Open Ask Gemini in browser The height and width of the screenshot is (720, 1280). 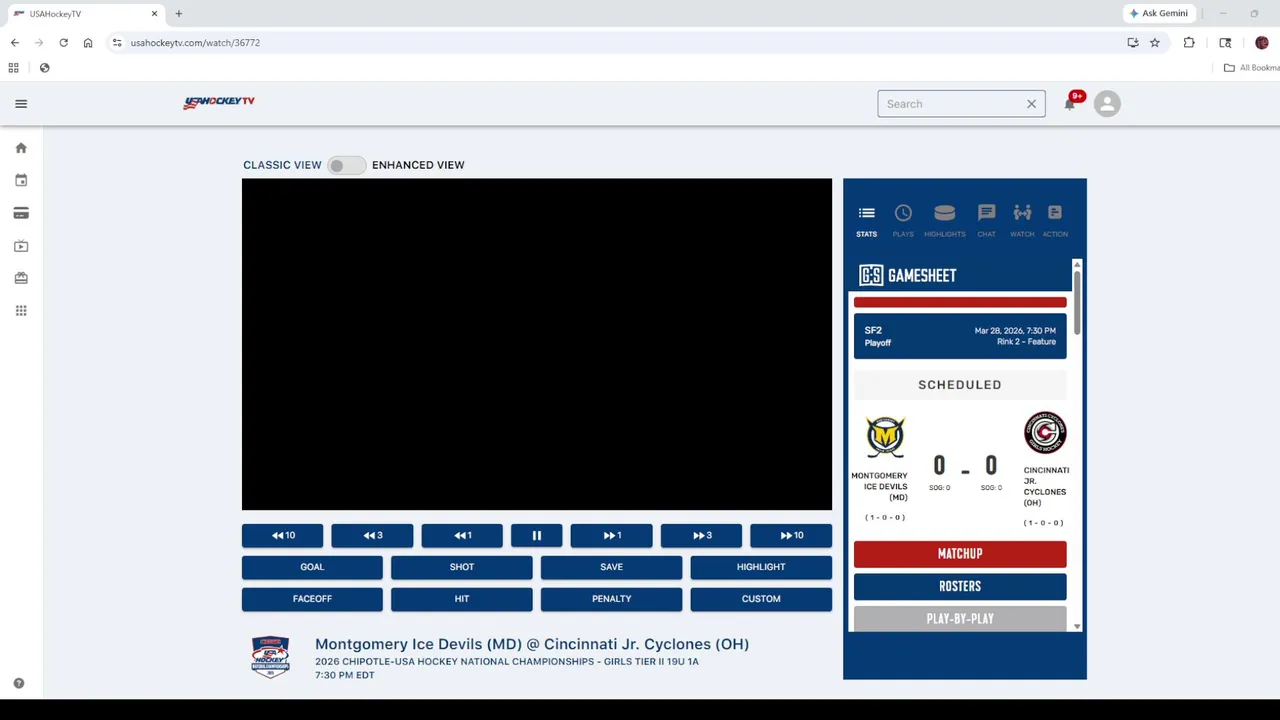[x=1158, y=14]
